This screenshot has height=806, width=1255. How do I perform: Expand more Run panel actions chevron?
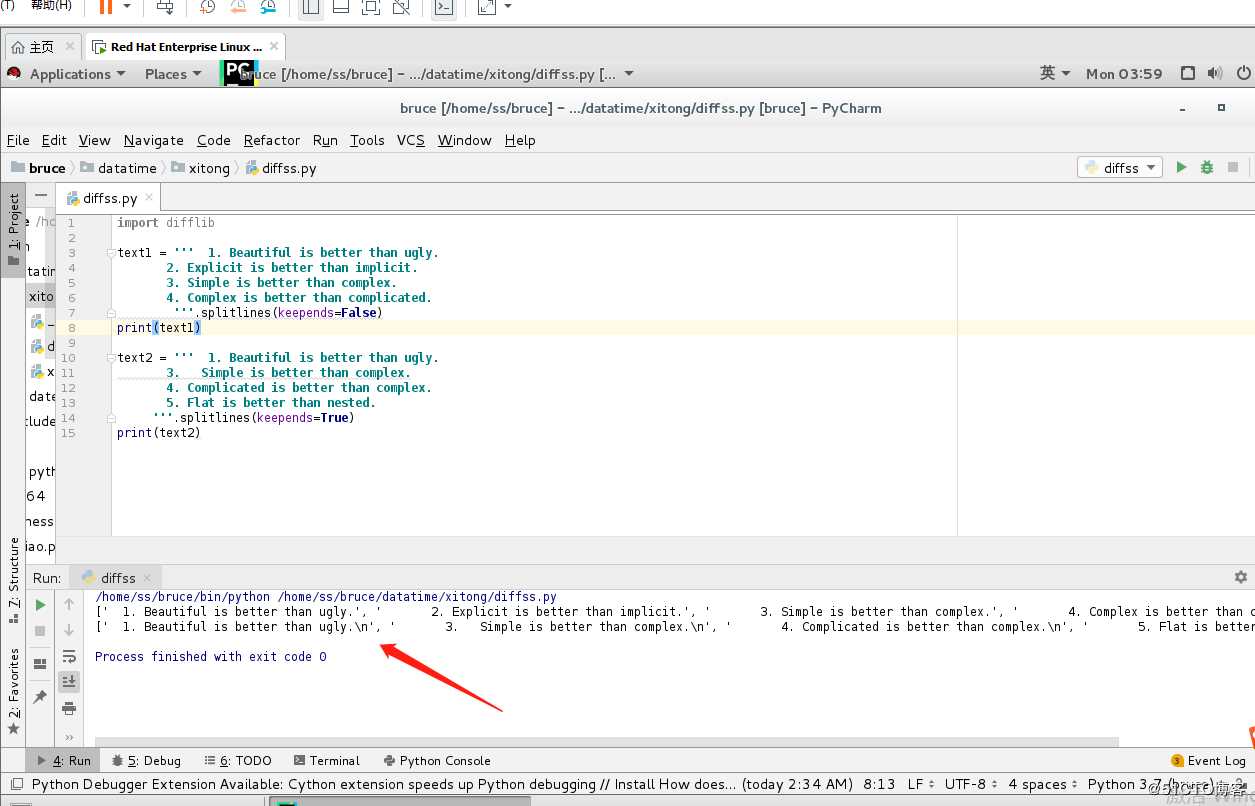69,739
